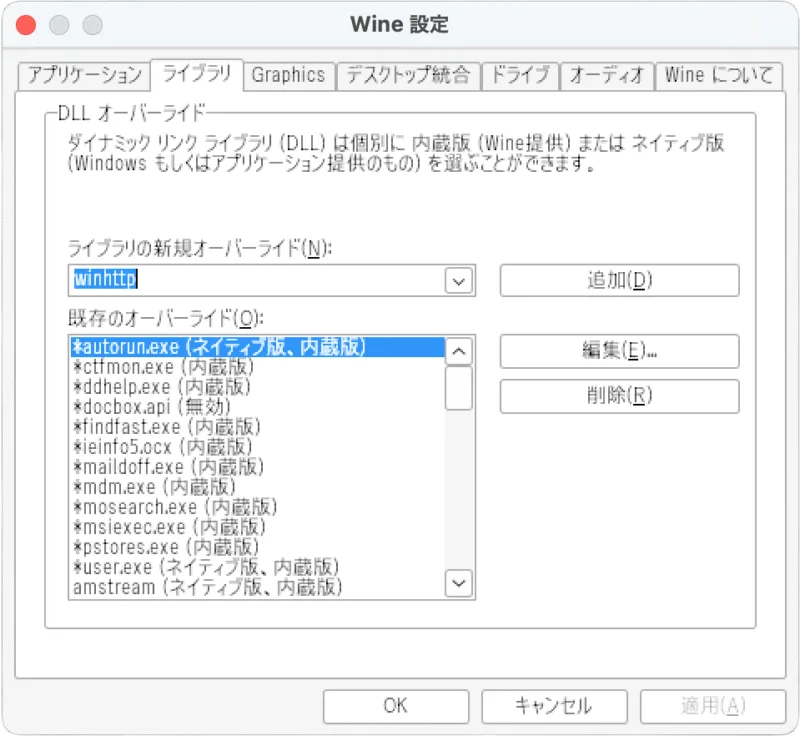The image size is (800, 736).
Task: Click the キャンセル button
Action: 554,706
